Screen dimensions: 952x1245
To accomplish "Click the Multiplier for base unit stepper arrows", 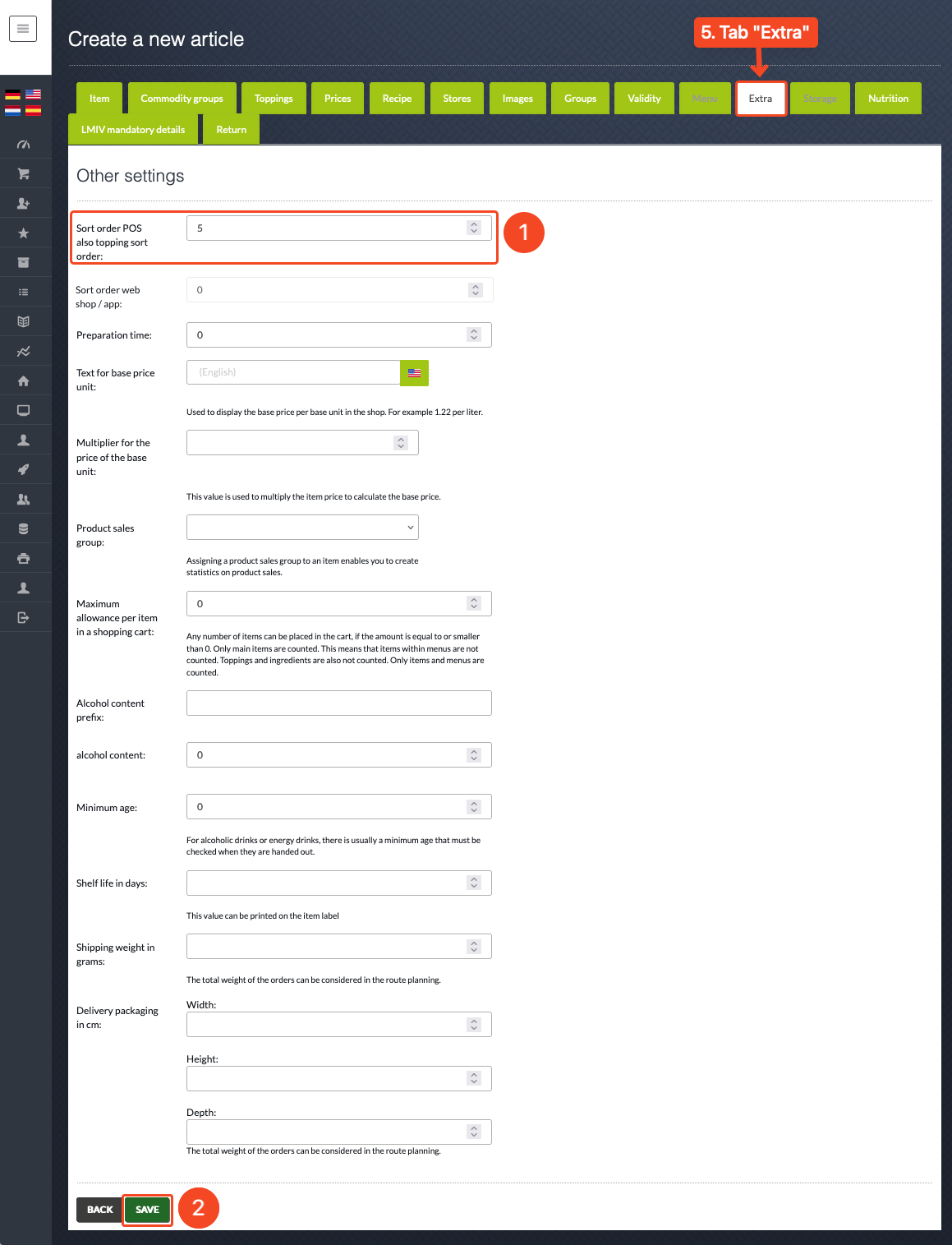I will (x=401, y=442).
